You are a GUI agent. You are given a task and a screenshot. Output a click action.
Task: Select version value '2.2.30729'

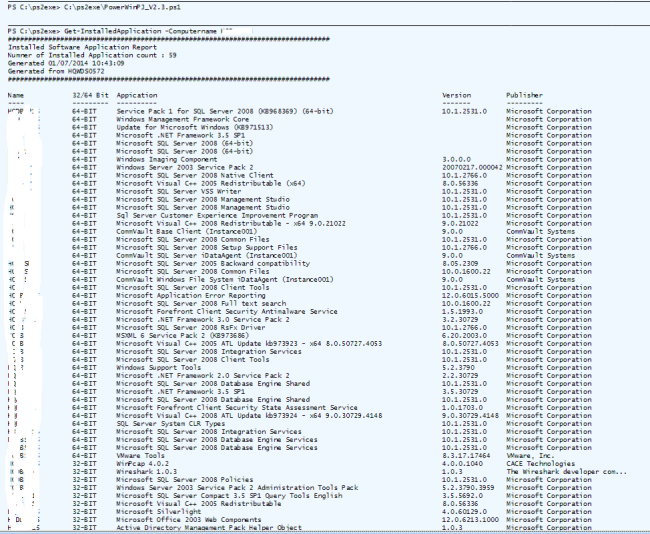(460, 376)
